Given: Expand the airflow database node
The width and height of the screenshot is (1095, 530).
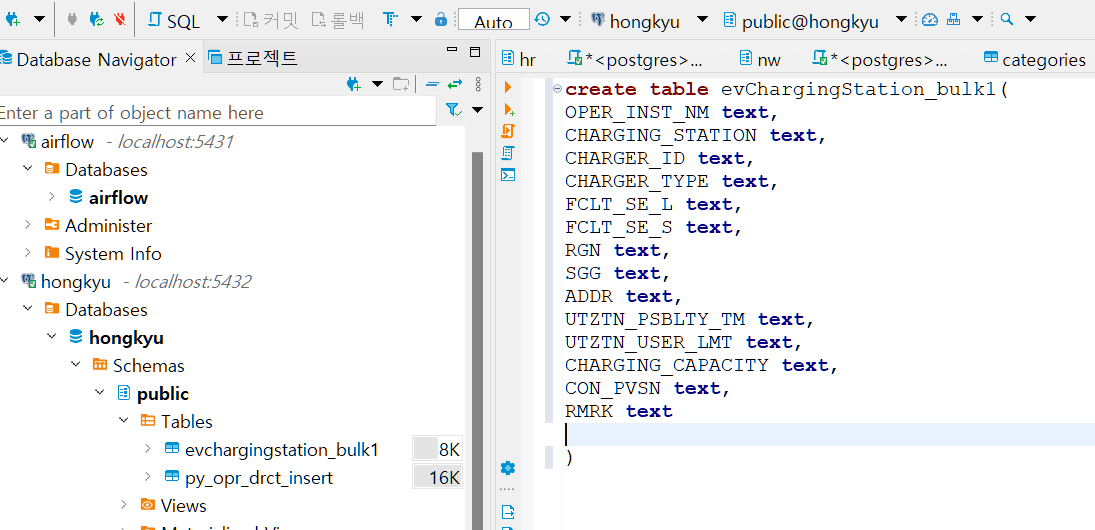Looking at the screenshot, I should (52, 197).
